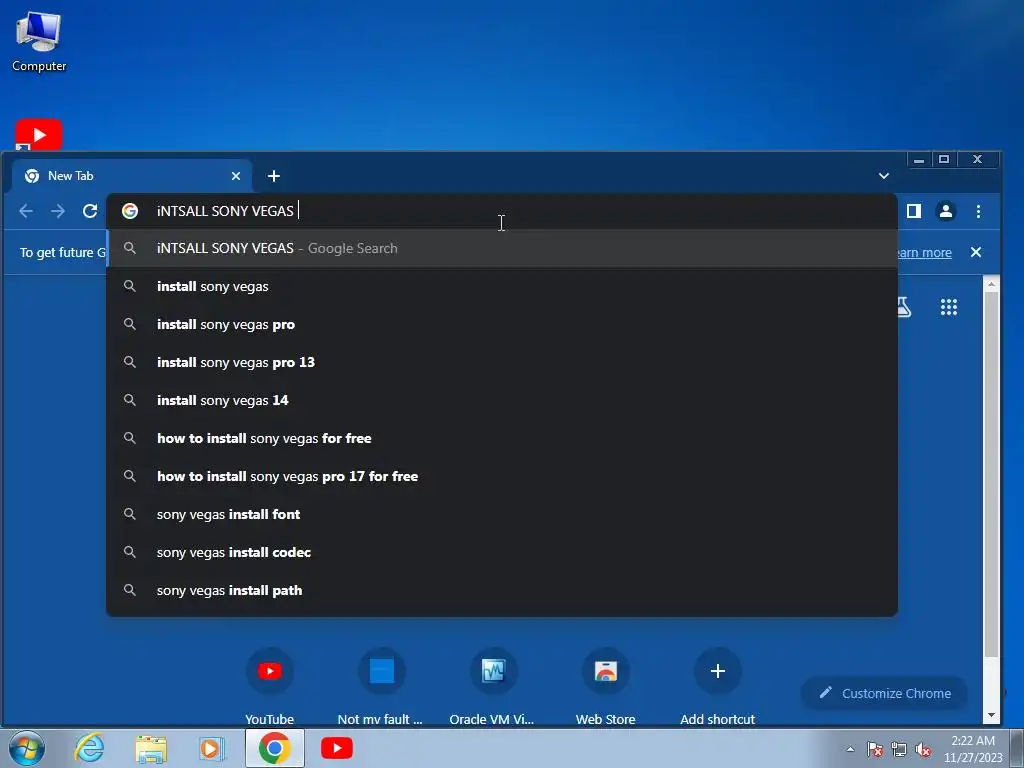This screenshot has width=1024, height=768.
Task: Choose 'how to install sony vegas for free'
Action: coord(502,438)
